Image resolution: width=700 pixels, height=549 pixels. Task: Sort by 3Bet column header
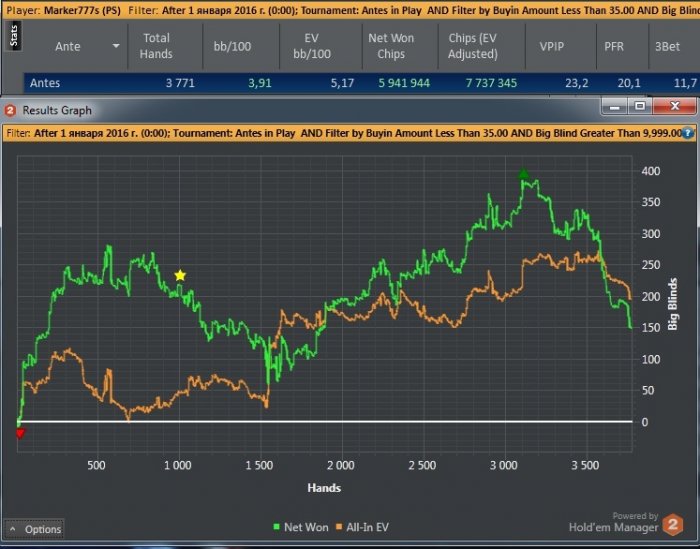pos(667,46)
